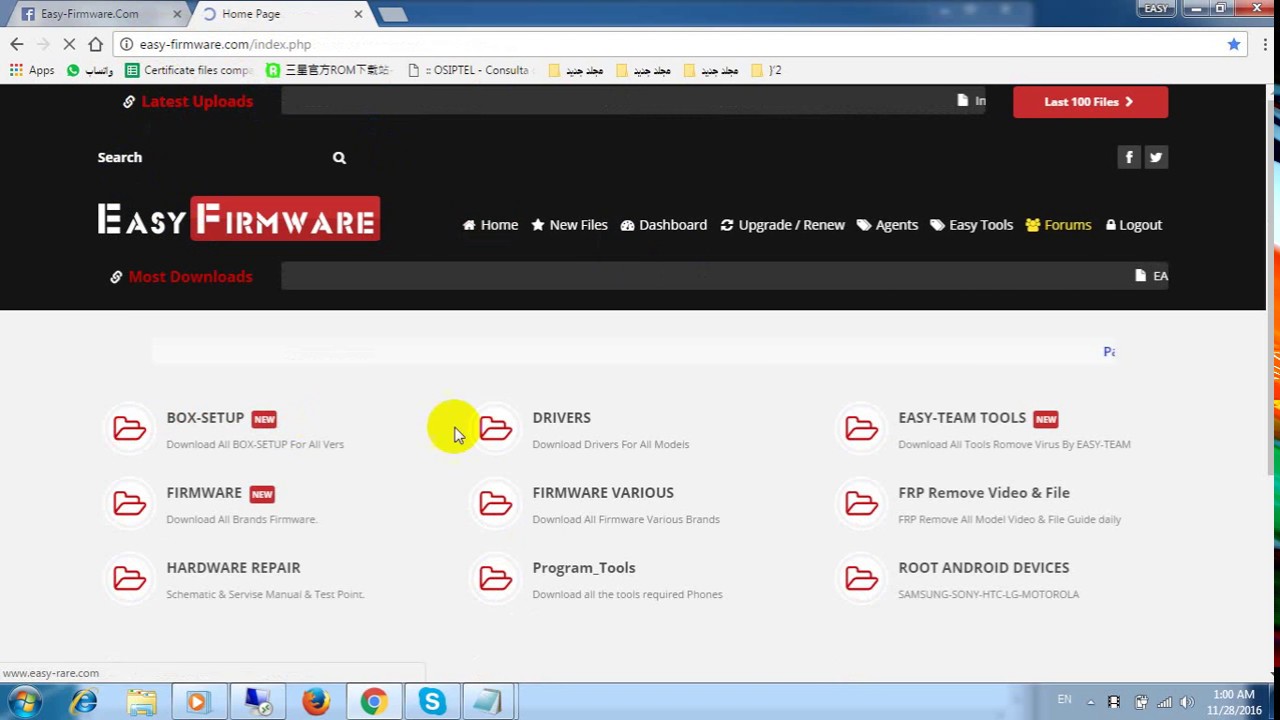Click the Last 100 Files button
The width and height of the screenshot is (1280, 720).
pyautogui.click(x=1090, y=101)
